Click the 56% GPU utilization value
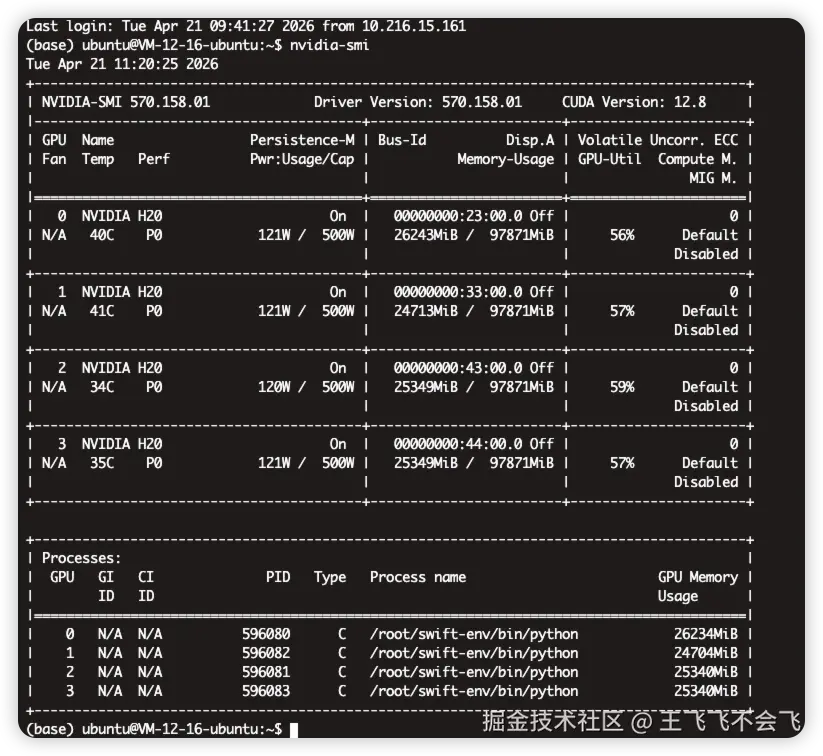This screenshot has width=823, height=756. [622, 235]
